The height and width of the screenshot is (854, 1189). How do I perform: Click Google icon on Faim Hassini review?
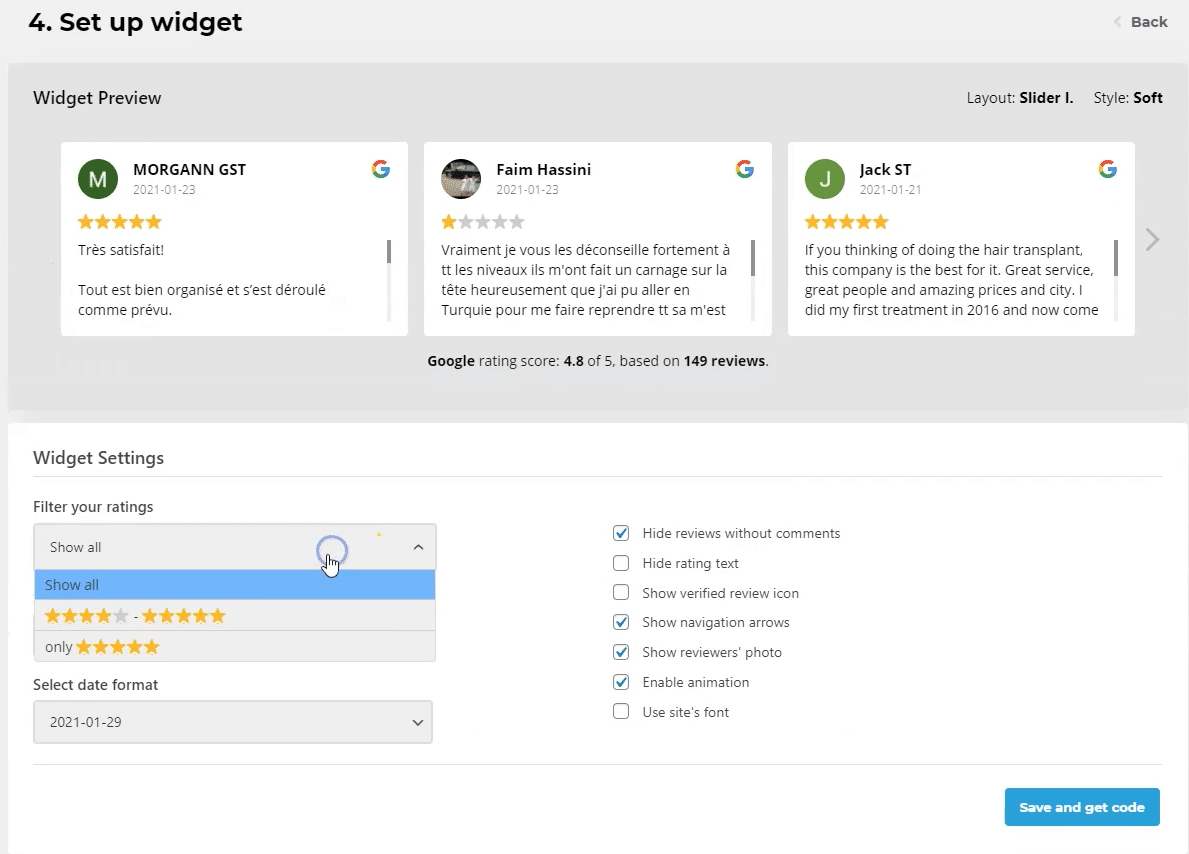(x=745, y=169)
